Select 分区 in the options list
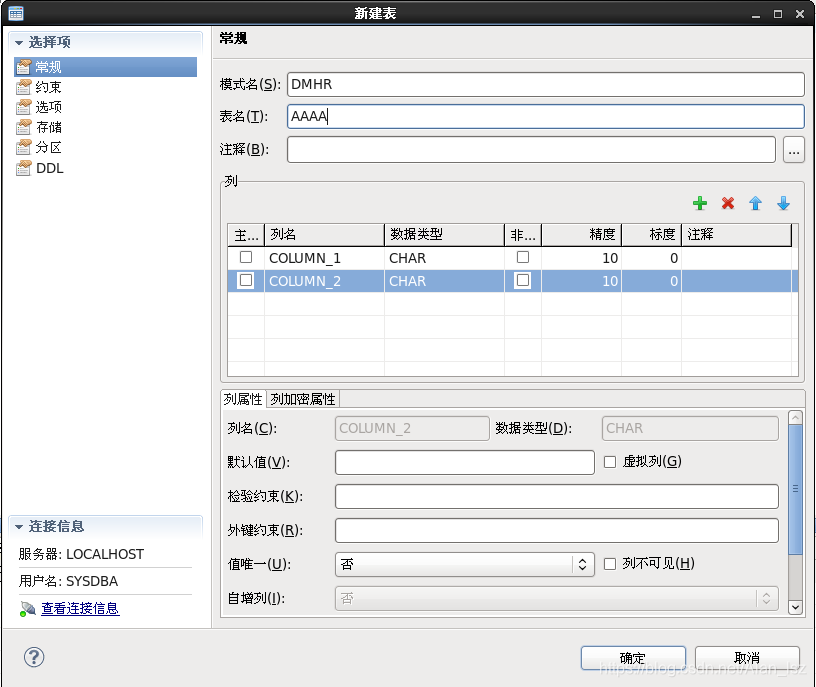Screen dimensions: 816x687 48,147
